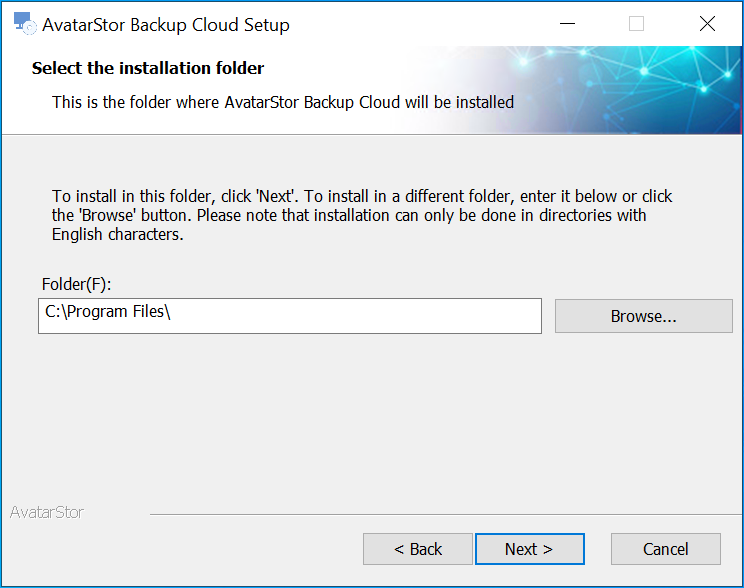Click the AvatarStor installer icon in title bar
This screenshot has height=588, width=744.
(x=24, y=23)
